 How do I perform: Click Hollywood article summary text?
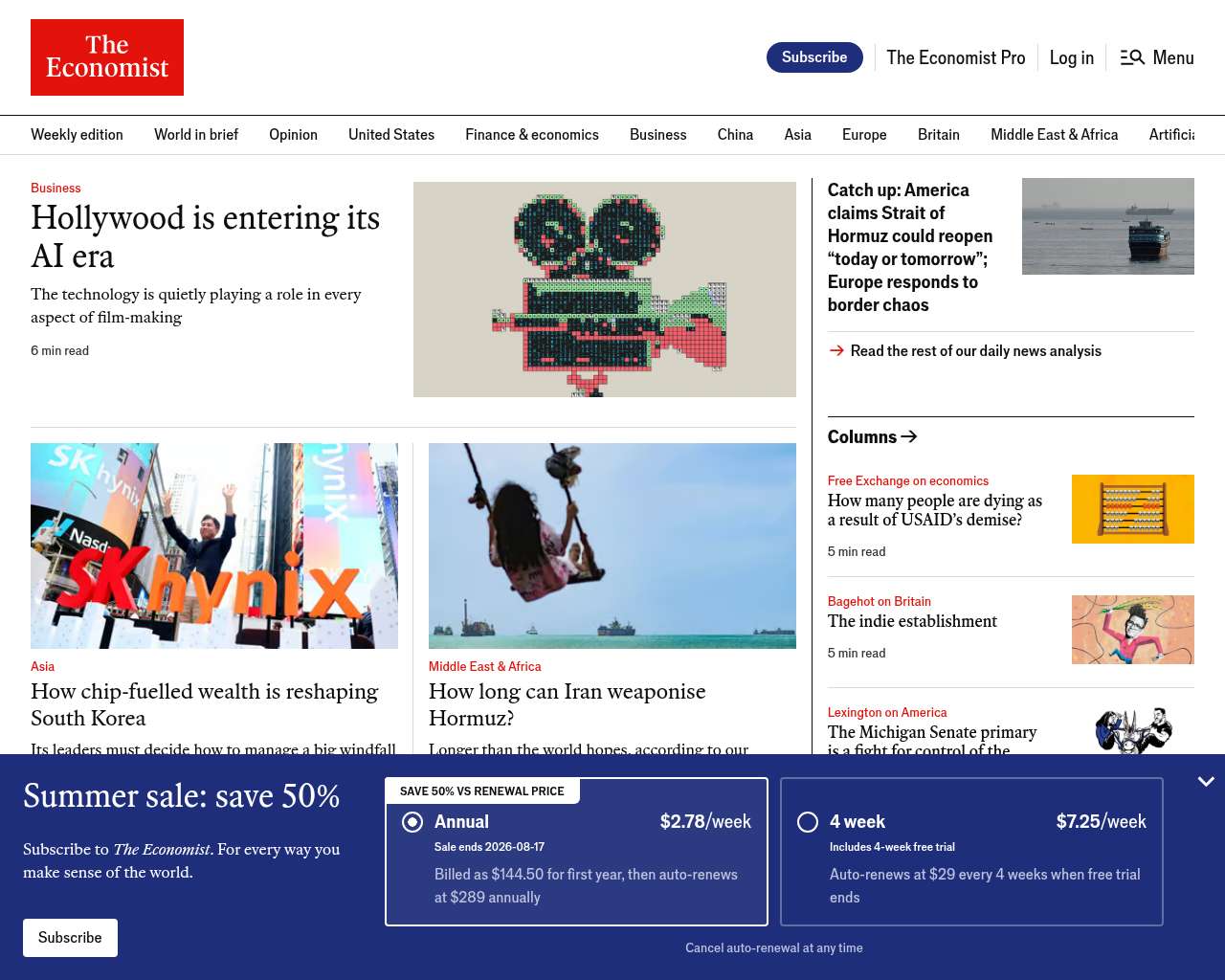pyautogui.click(x=196, y=305)
